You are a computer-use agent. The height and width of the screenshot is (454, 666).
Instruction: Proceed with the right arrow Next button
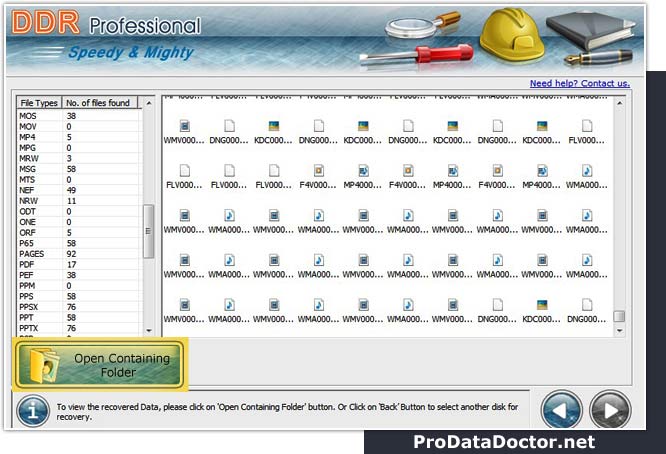pyautogui.click(x=610, y=410)
